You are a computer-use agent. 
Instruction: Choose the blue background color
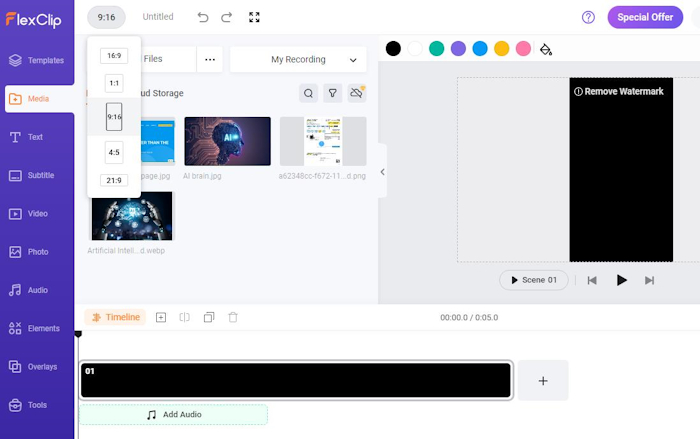click(x=480, y=49)
